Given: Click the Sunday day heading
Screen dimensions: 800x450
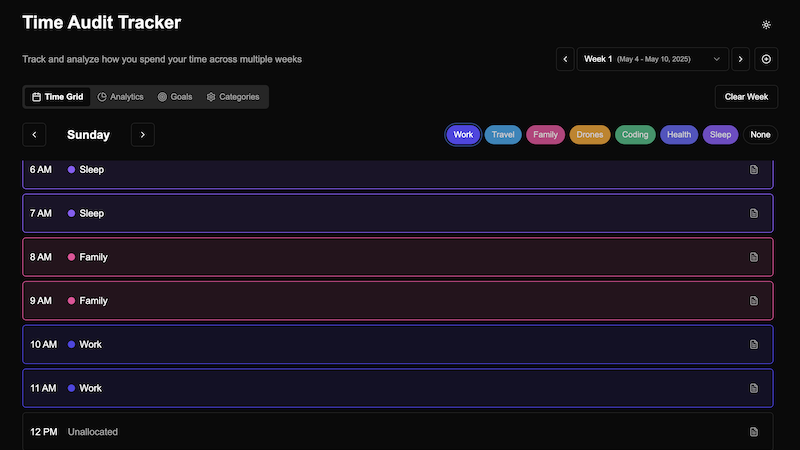Looking at the screenshot, I should pos(88,135).
